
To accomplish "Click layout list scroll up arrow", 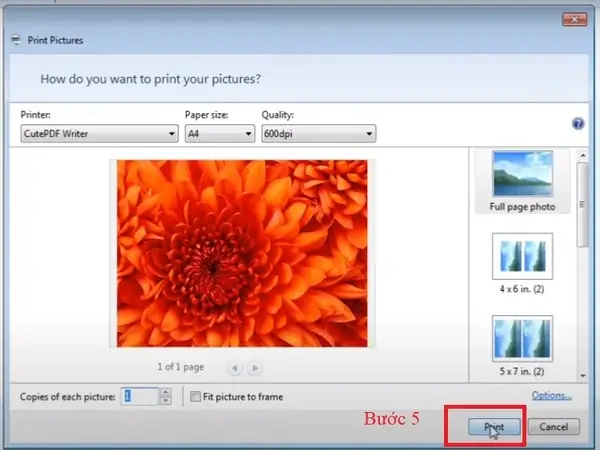I will (583, 155).
